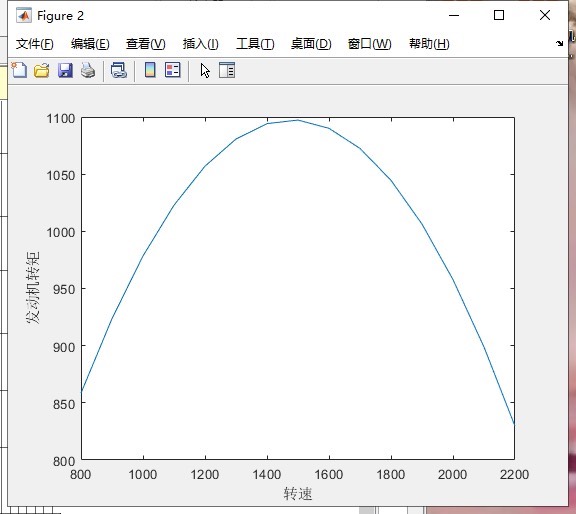Open the 编辑(E) menu
This screenshot has width=576, height=514.
tap(90, 44)
